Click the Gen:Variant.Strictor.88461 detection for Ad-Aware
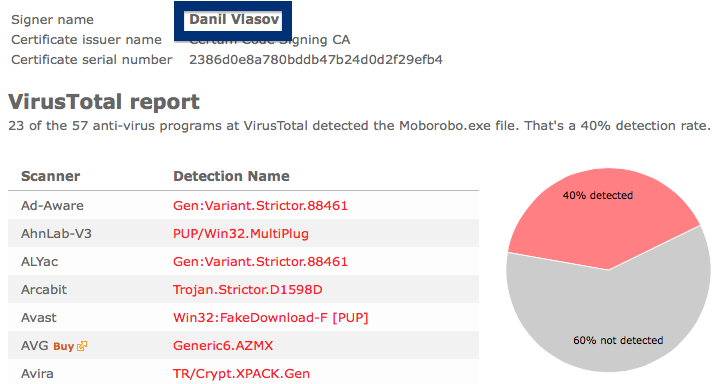 pyautogui.click(x=260, y=205)
